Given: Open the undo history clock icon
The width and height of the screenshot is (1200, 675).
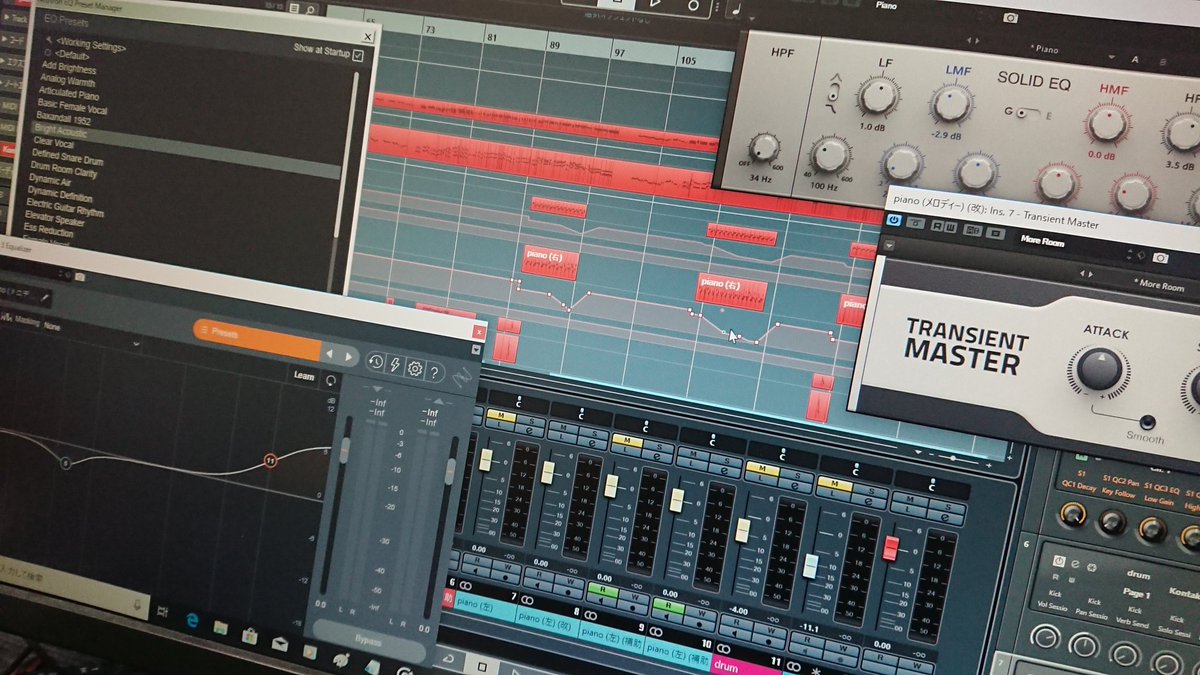Looking at the screenshot, I should (376, 362).
